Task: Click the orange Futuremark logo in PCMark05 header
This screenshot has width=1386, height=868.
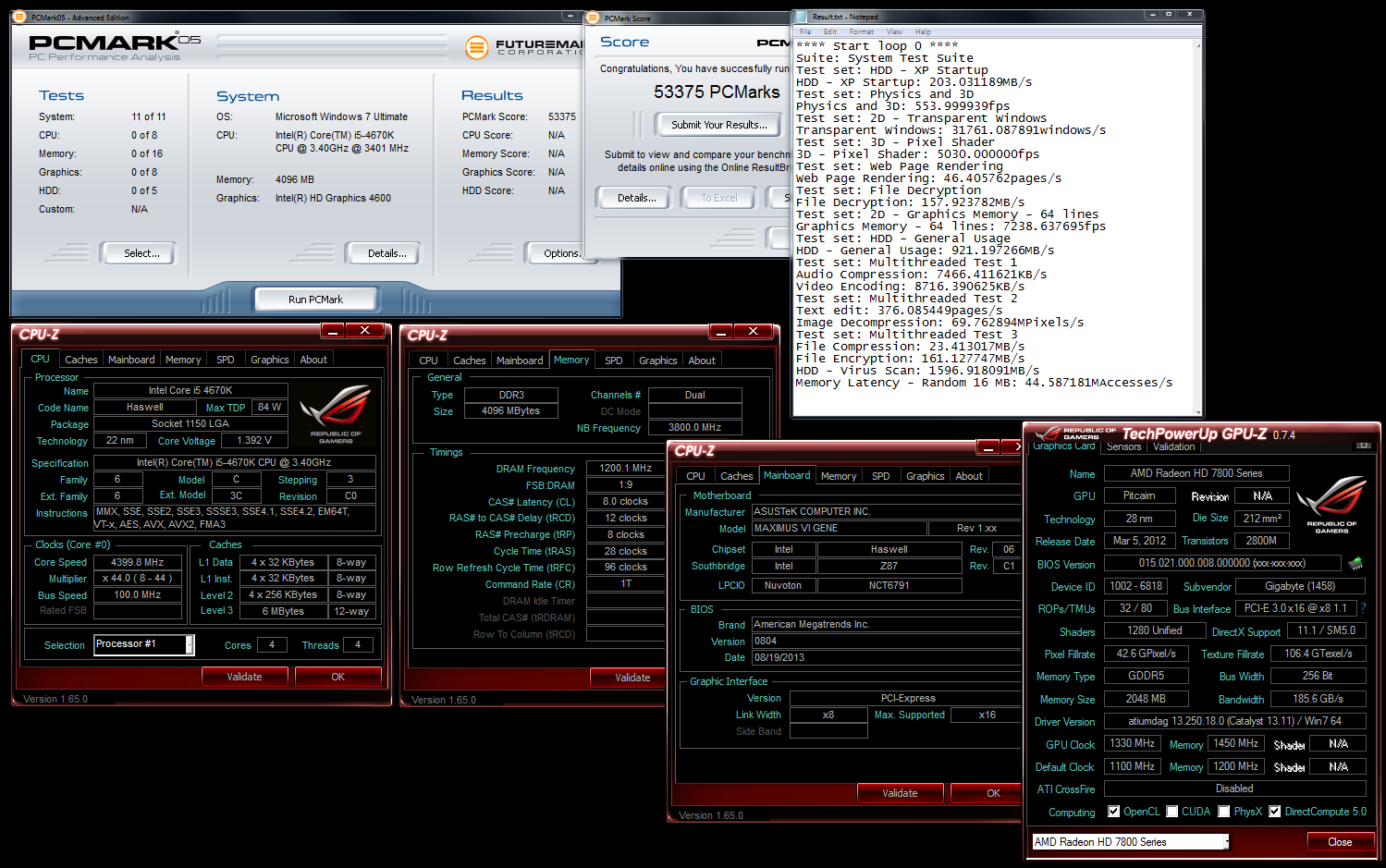Action: point(476,47)
